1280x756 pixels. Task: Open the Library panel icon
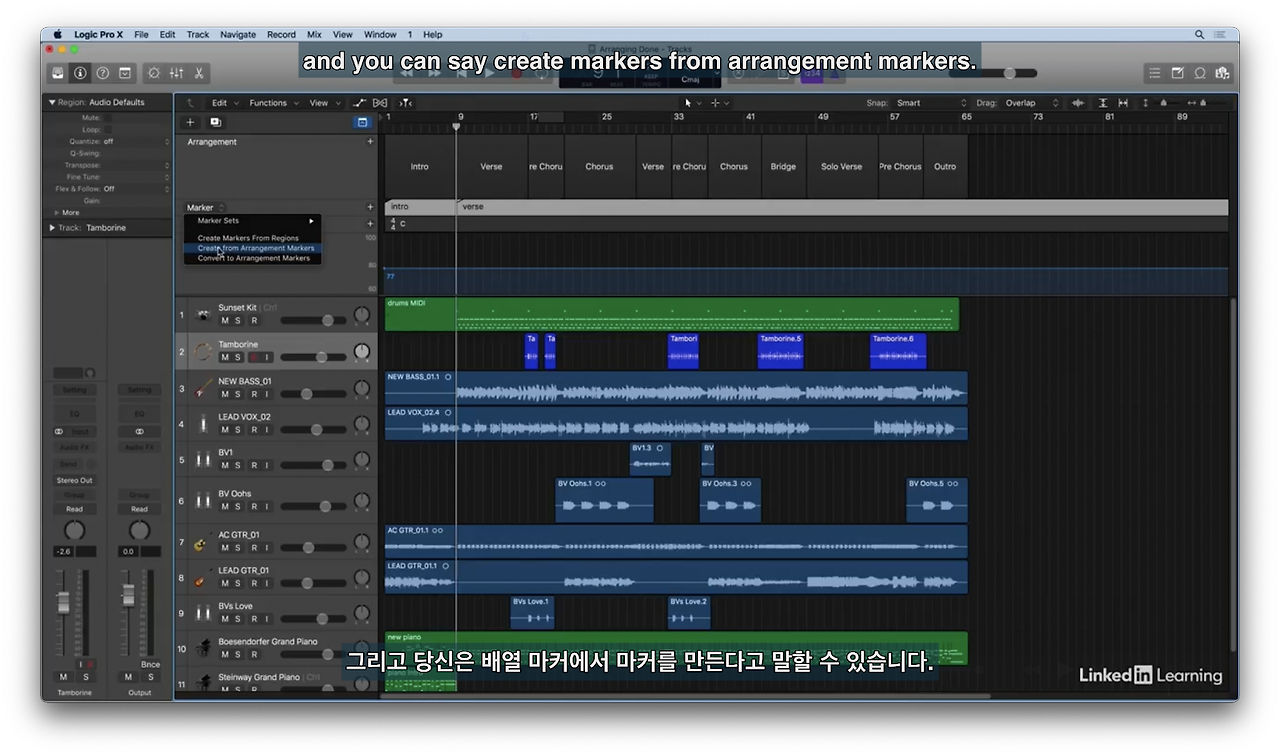click(58, 73)
